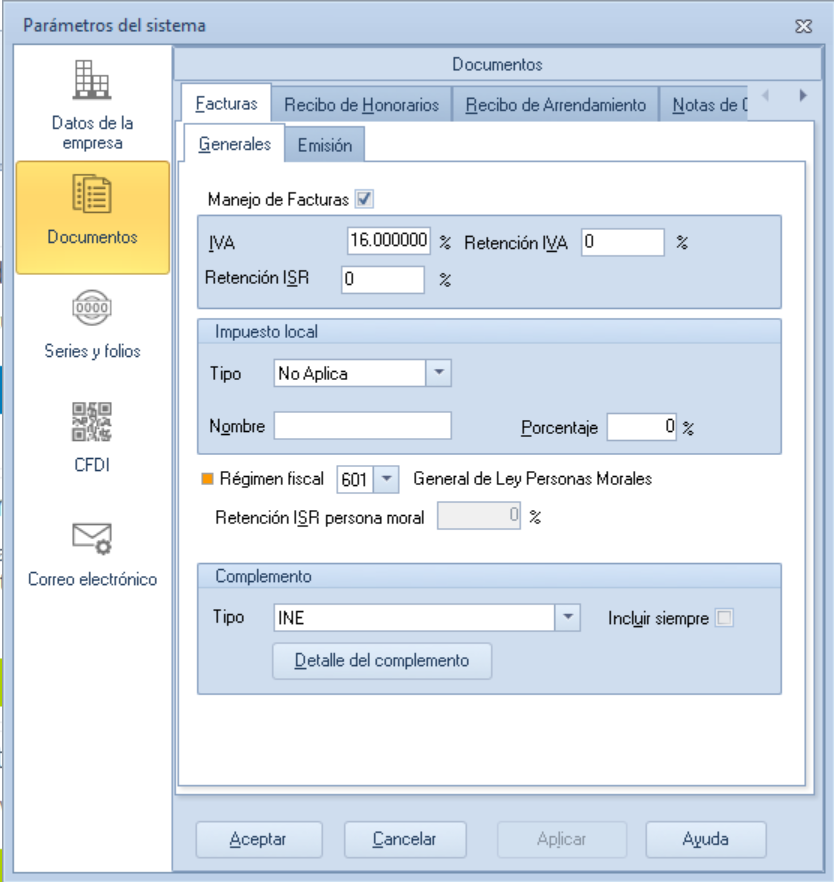This screenshot has width=834, height=882.
Task: Toggle Manejo de Facturas checkbox
Action: pyautogui.click(x=364, y=199)
